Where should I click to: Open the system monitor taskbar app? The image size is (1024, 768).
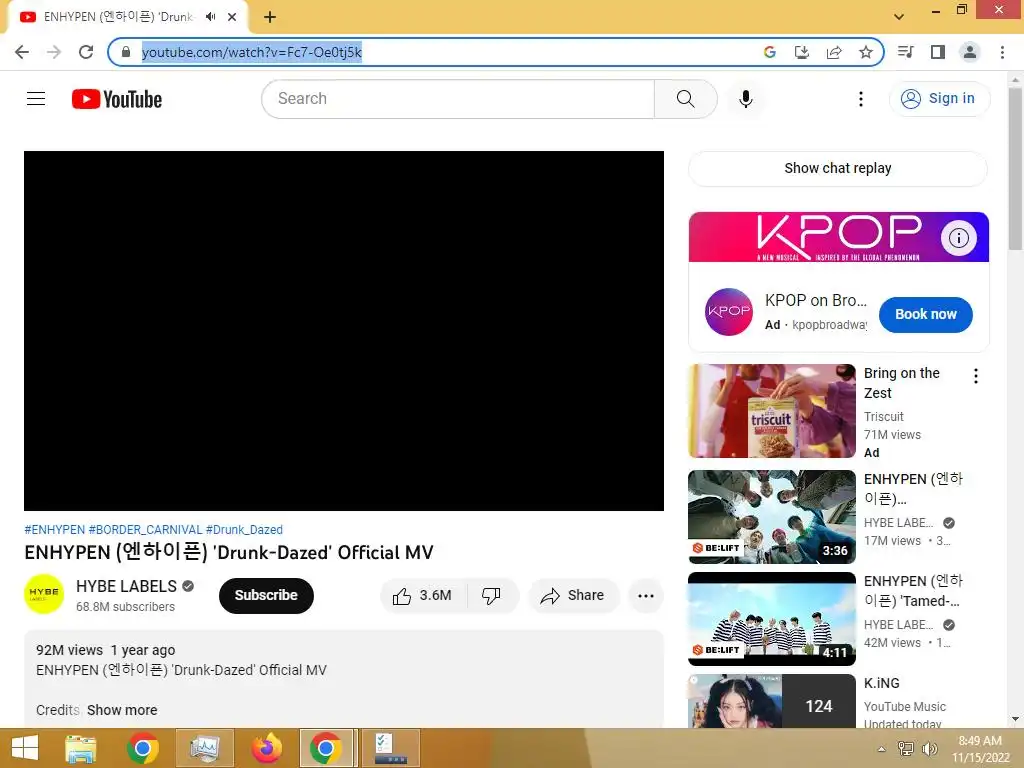(x=205, y=748)
